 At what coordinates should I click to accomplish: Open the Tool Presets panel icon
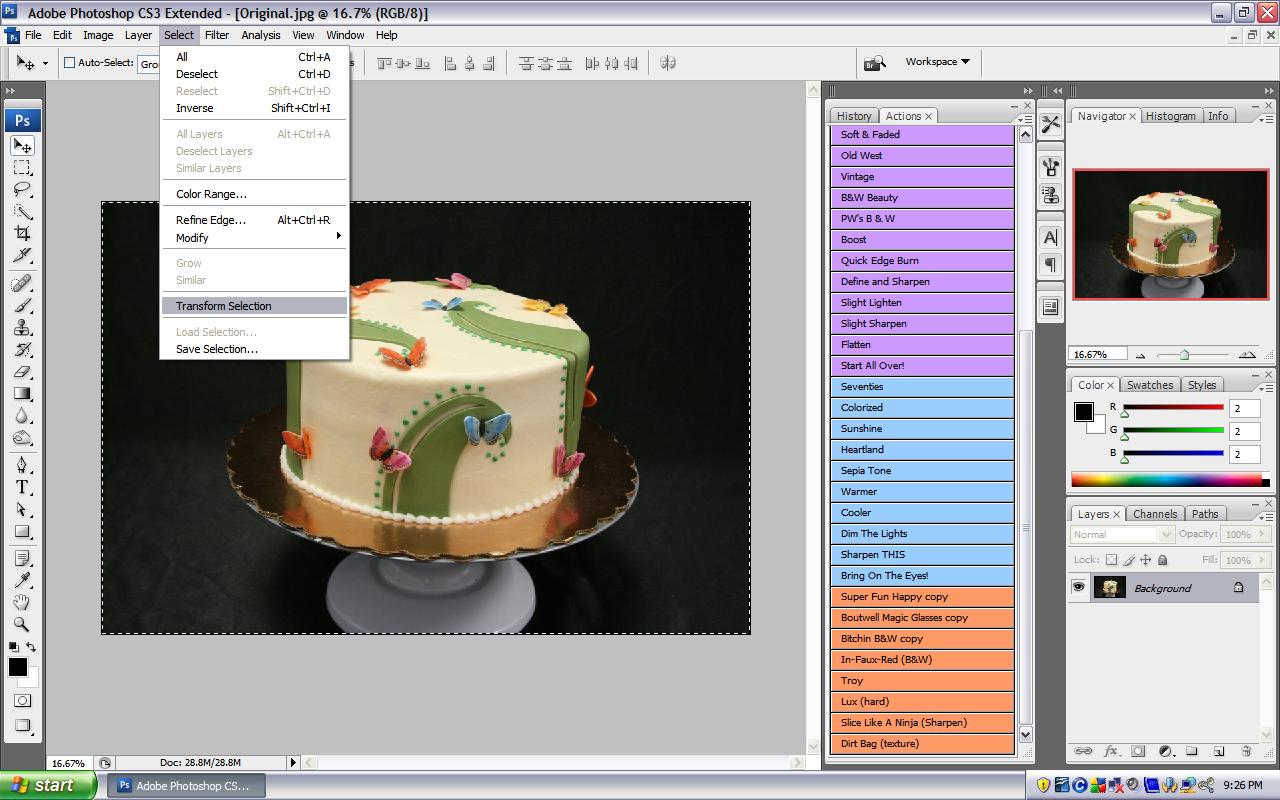tap(1050, 124)
